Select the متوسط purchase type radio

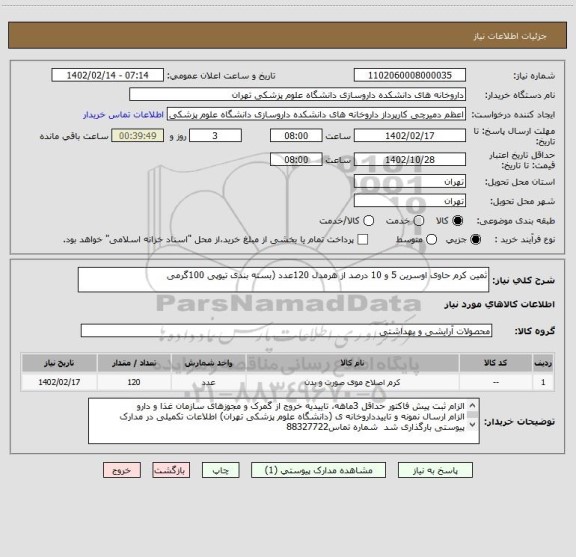click(x=432, y=240)
